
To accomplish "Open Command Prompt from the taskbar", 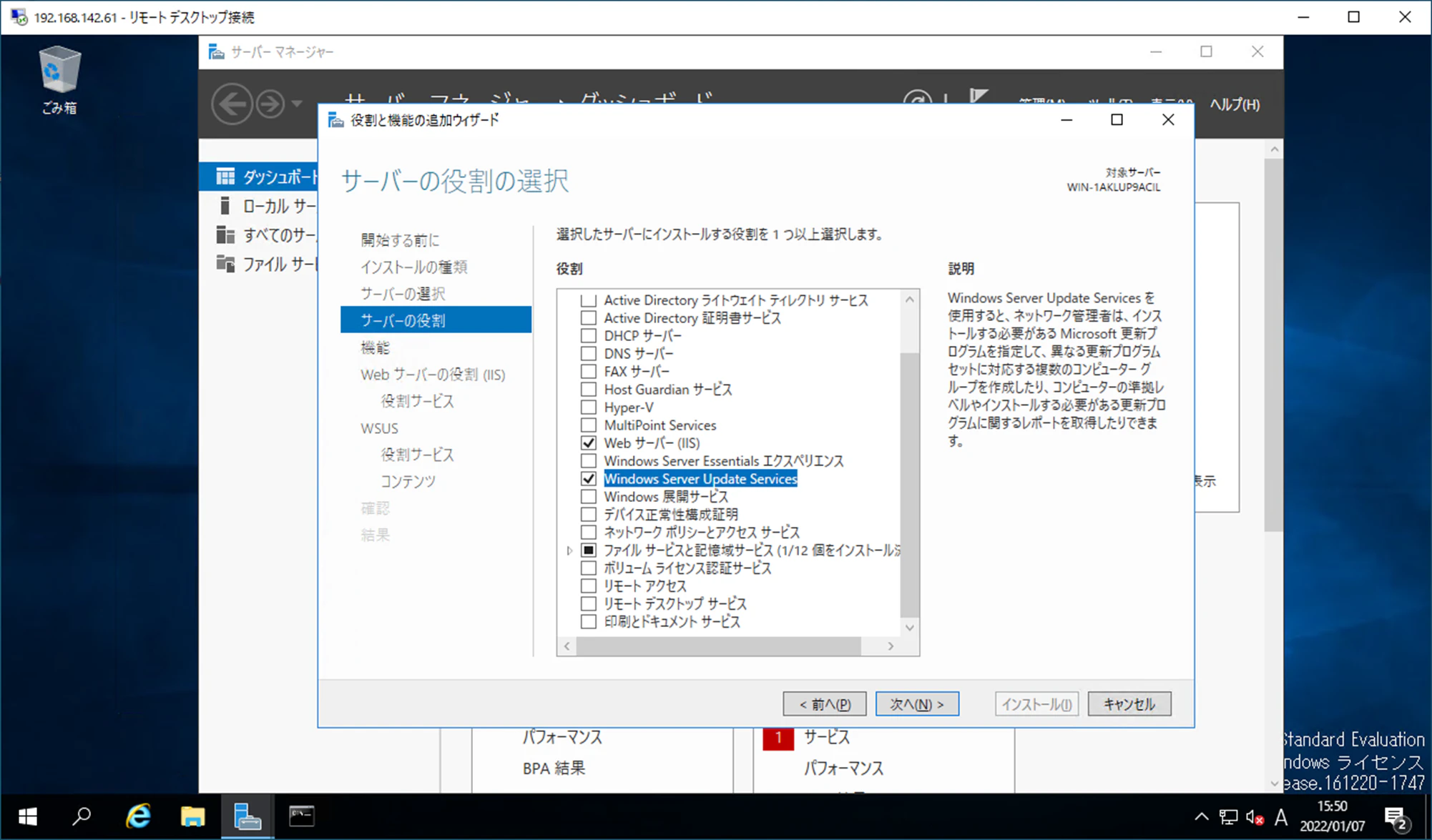I will (301, 816).
